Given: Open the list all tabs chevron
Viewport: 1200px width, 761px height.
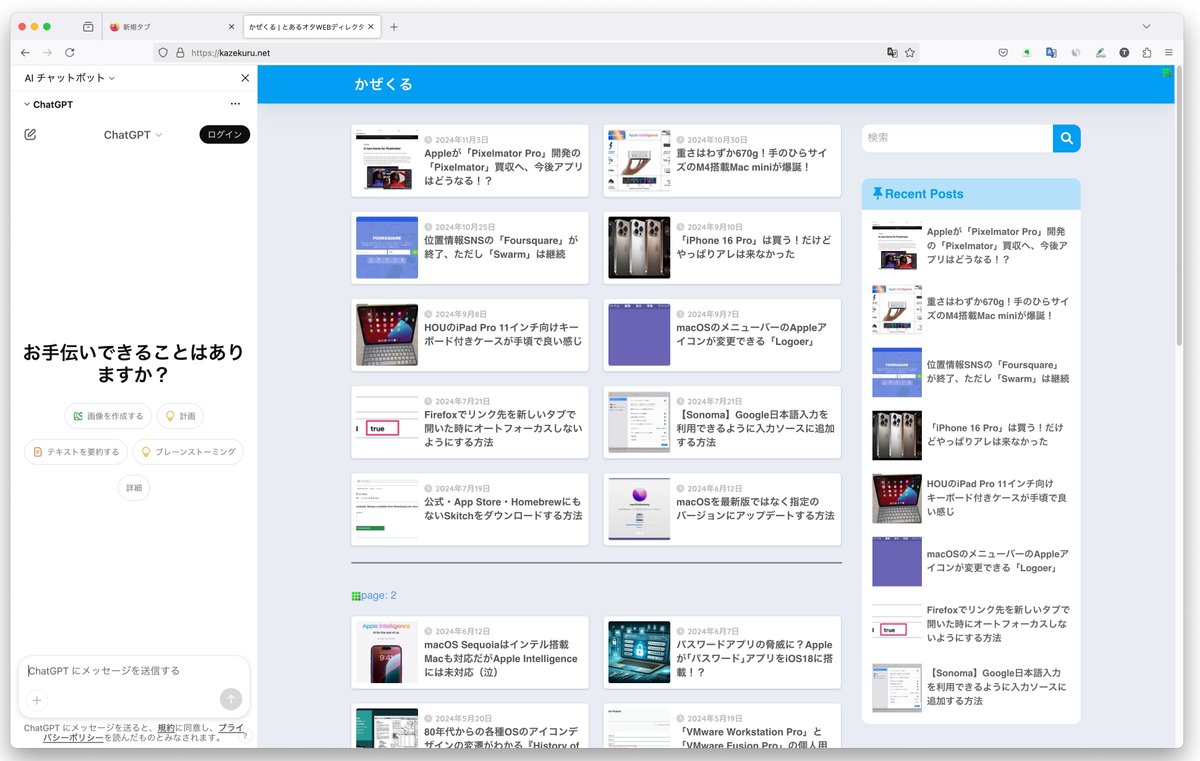Looking at the screenshot, I should (x=1147, y=27).
